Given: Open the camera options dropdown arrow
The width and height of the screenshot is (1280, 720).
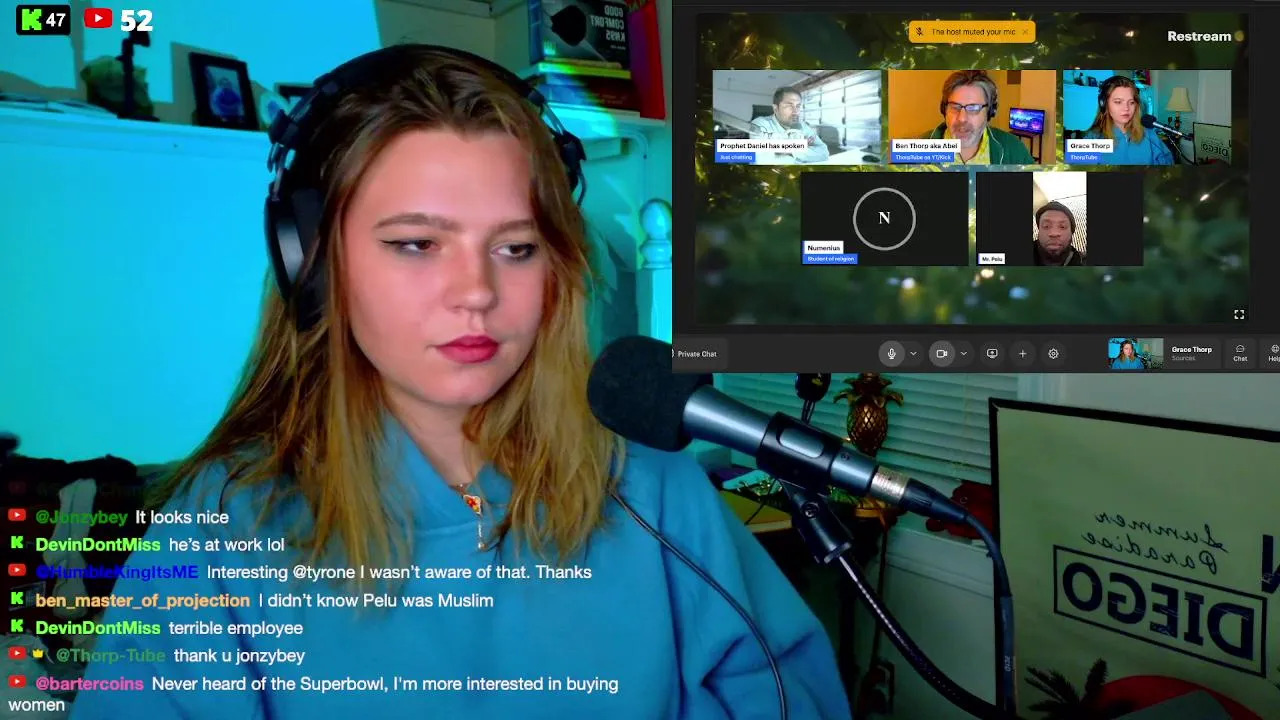Looking at the screenshot, I should click(964, 353).
